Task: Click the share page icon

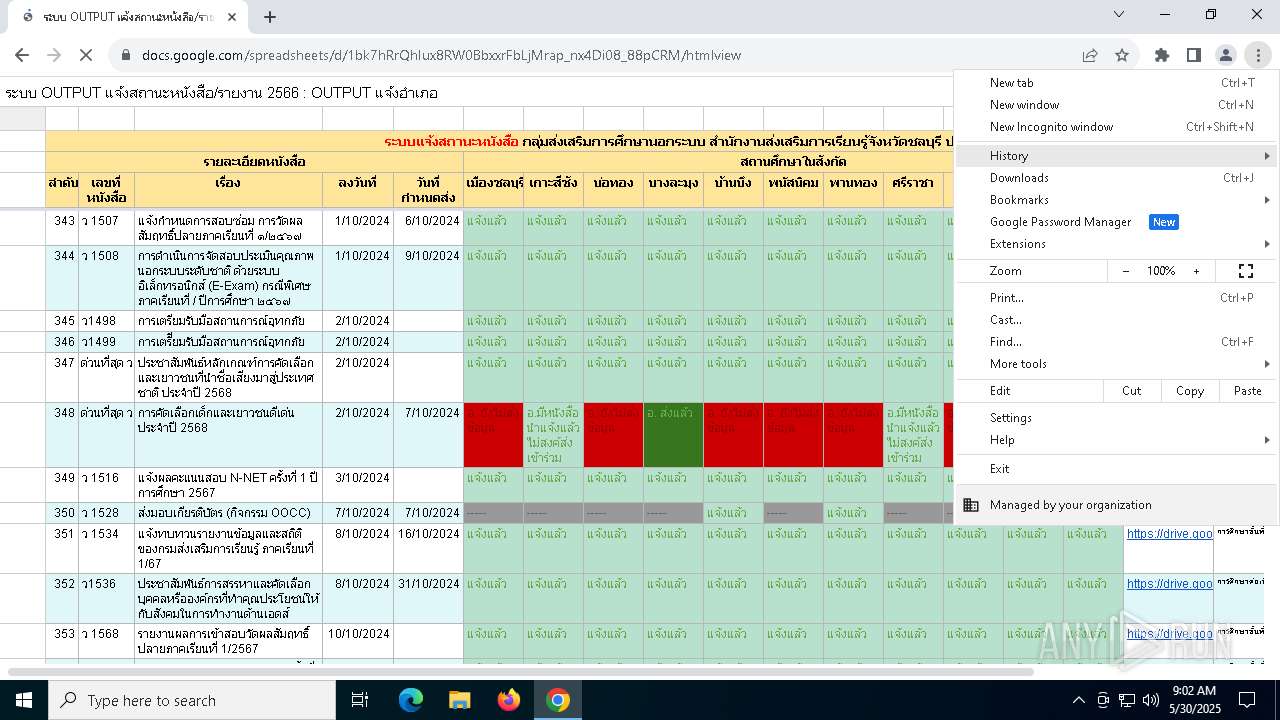Action: (x=1090, y=55)
